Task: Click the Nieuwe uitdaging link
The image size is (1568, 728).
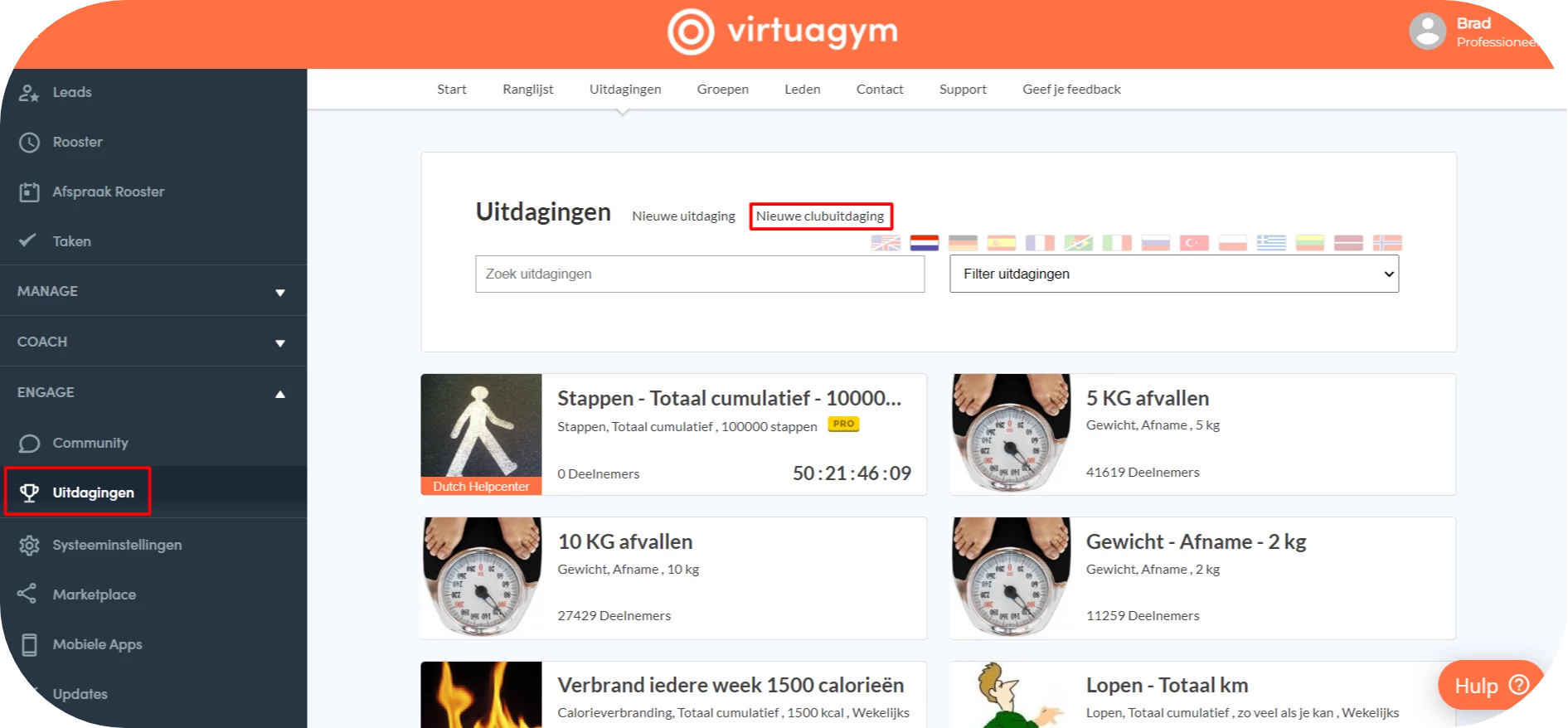Action: tap(683, 216)
